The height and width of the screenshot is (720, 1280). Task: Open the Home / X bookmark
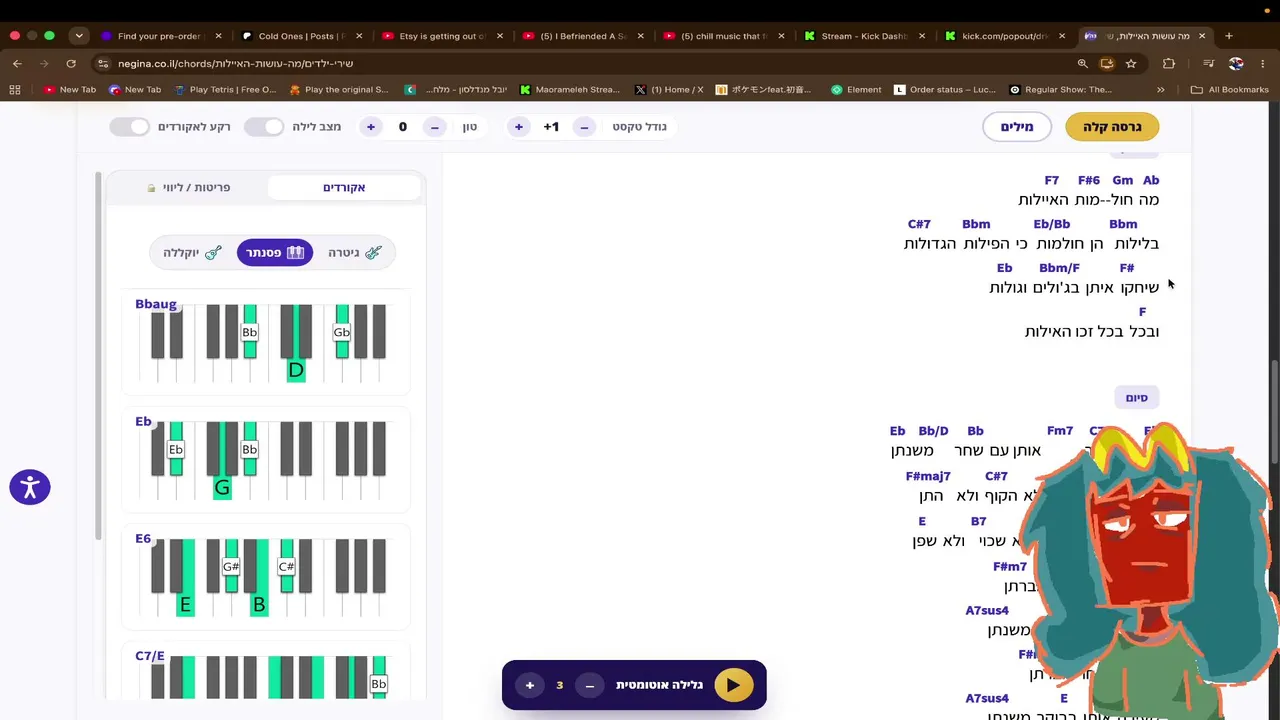click(669, 89)
